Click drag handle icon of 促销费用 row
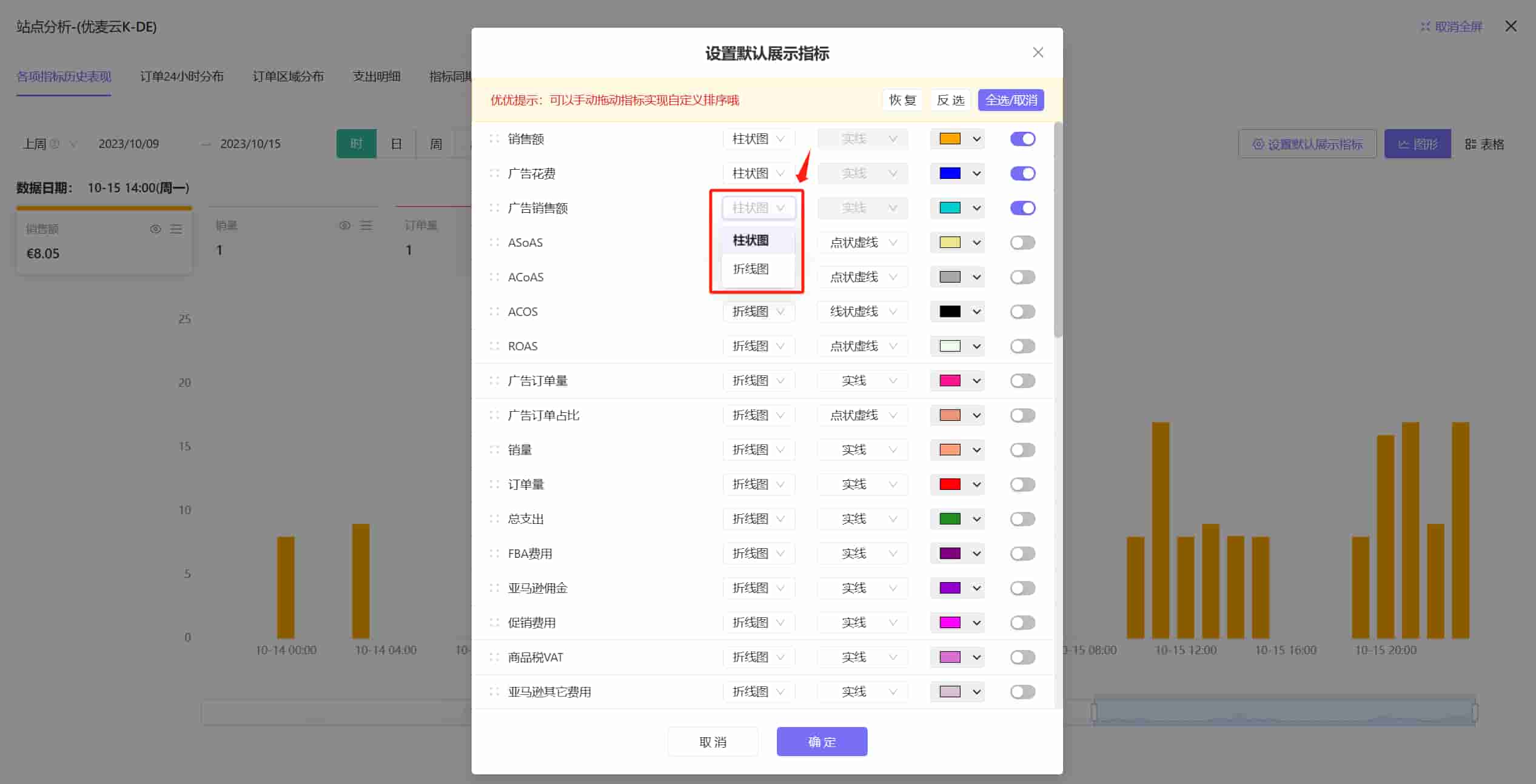Image resolution: width=1536 pixels, height=784 pixels. (x=494, y=623)
